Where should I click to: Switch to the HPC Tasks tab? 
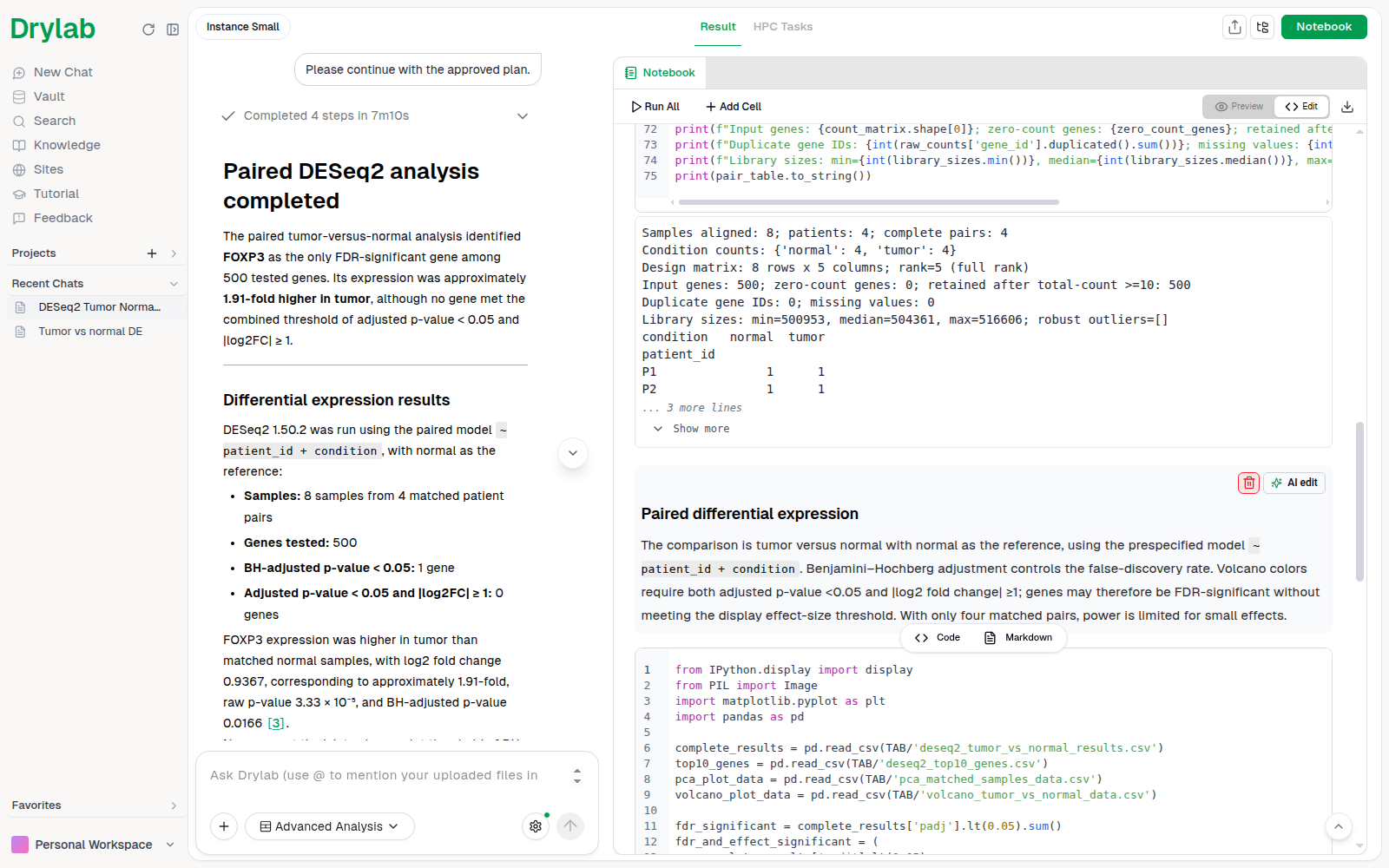pyautogui.click(x=783, y=27)
